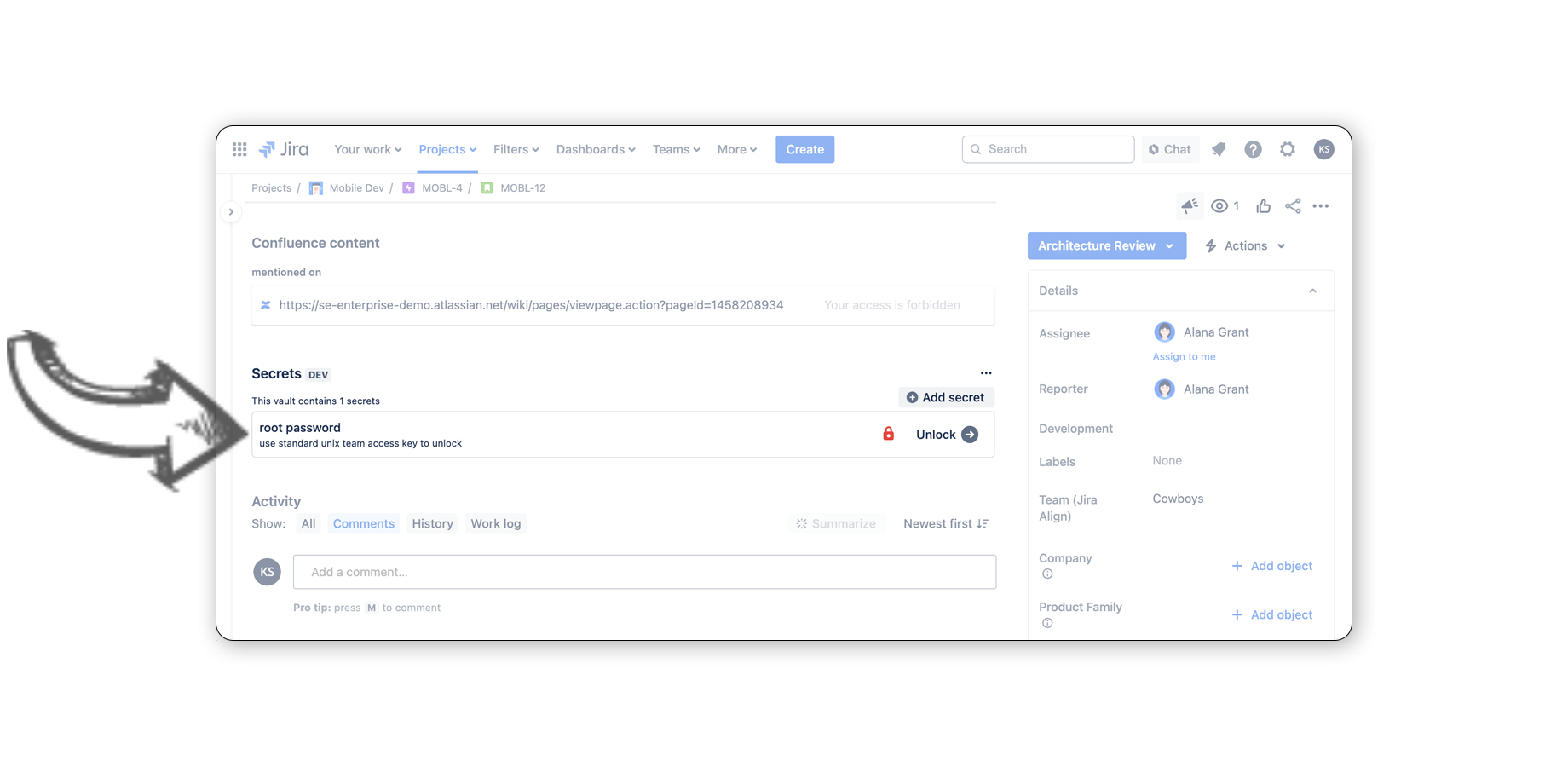Screen dimensions: 1568x767
Task: Open the notifications rocket icon
Action: coord(1219,149)
